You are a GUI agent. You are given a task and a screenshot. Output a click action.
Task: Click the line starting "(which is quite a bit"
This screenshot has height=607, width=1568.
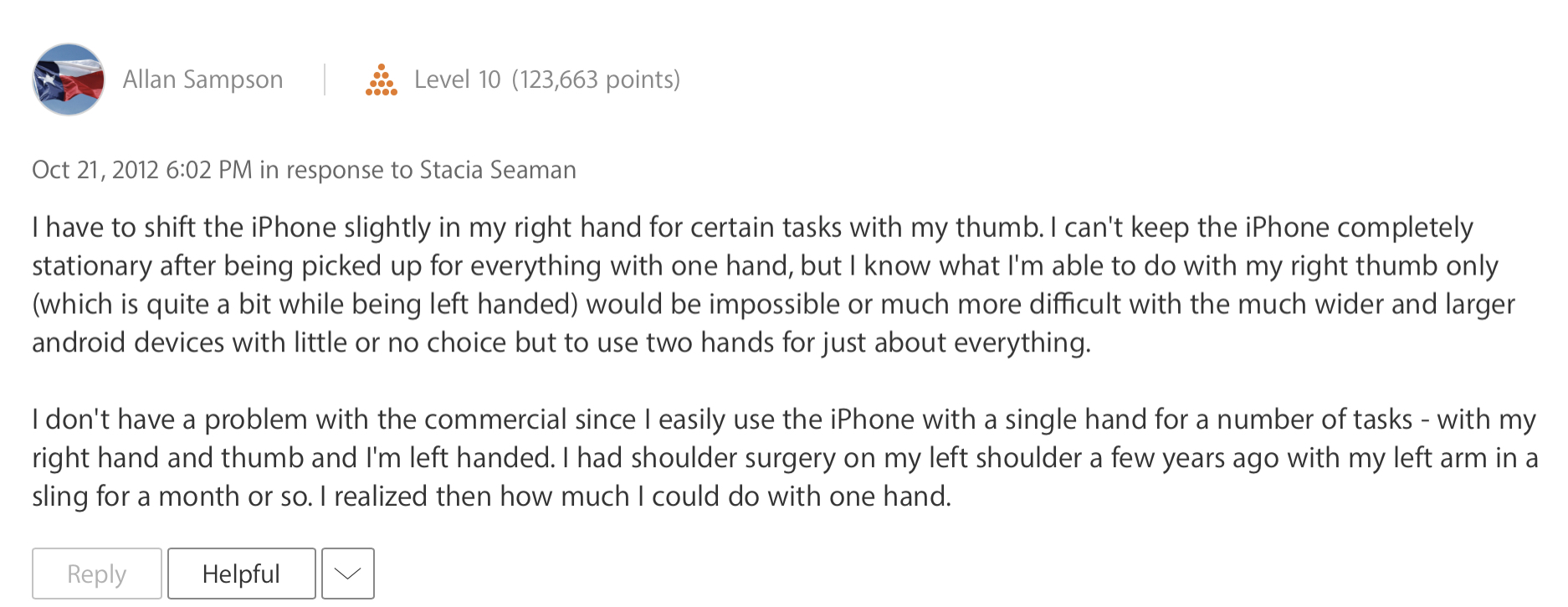click(772, 305)
